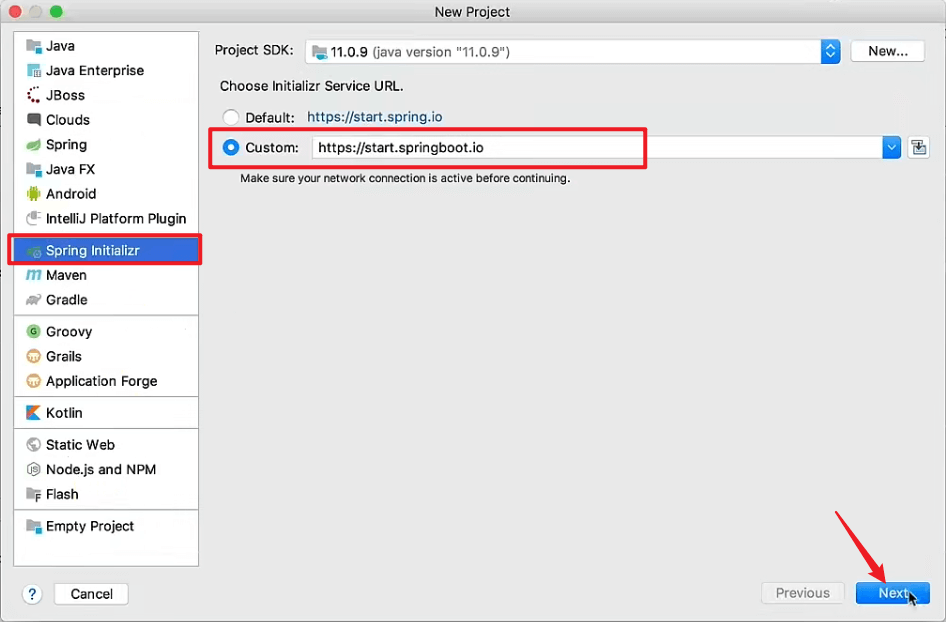This screenshot has height=622, width=946.
Task: Click the network connection notice text
Action: [x=405, y=179]
